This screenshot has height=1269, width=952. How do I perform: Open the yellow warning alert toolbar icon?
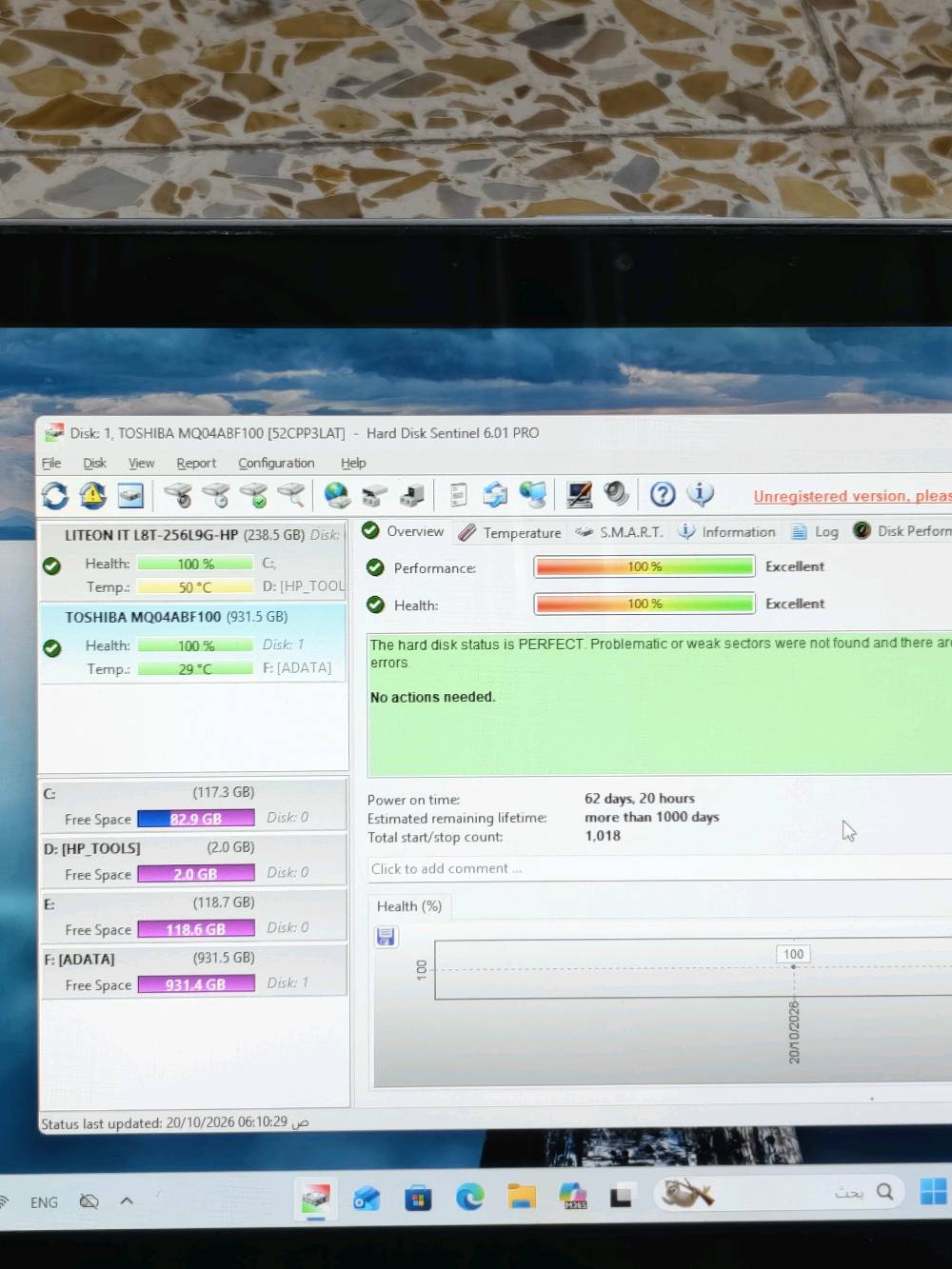click(92, 495)
